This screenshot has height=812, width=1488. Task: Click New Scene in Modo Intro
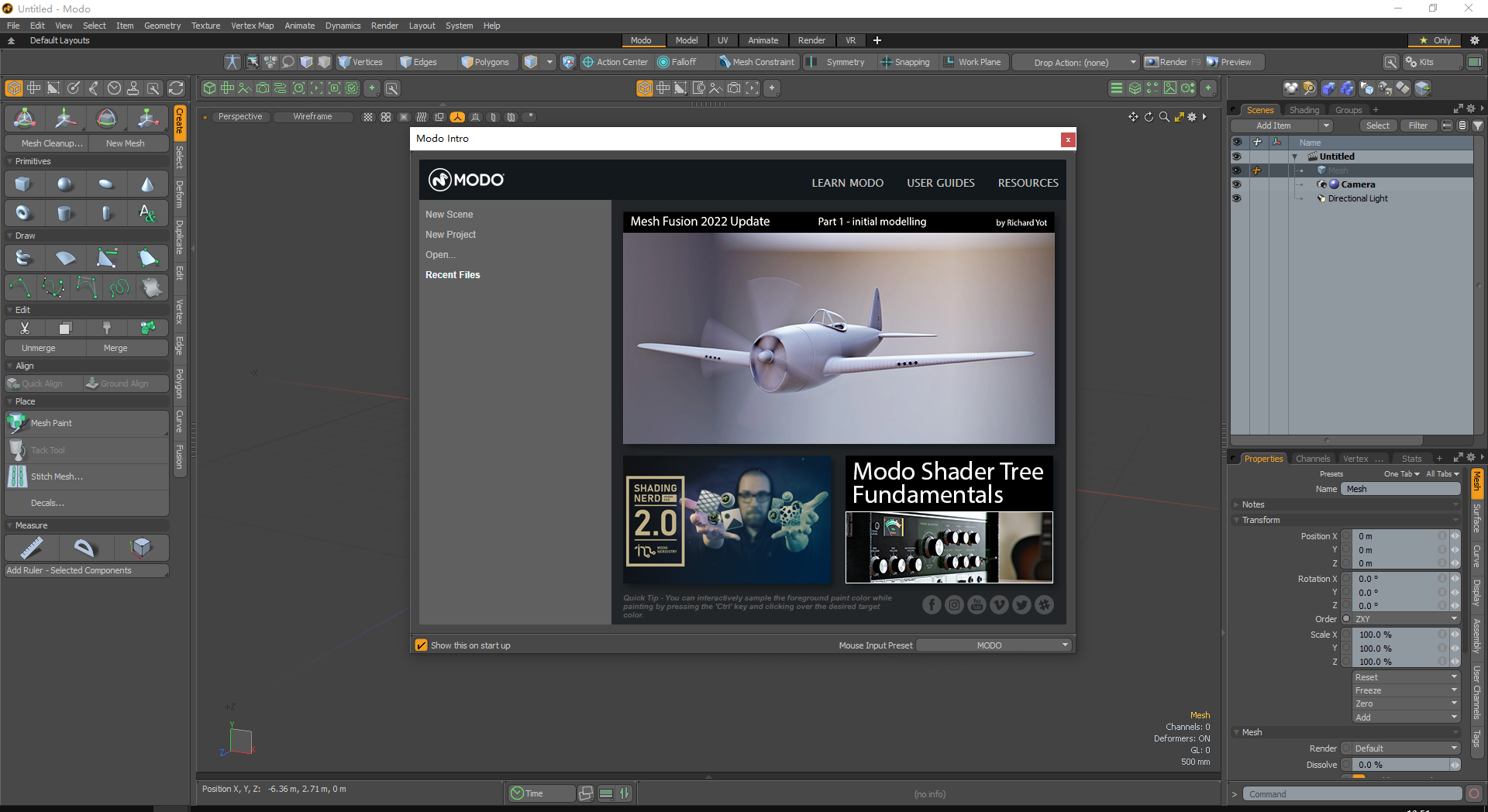pos(449,214)
